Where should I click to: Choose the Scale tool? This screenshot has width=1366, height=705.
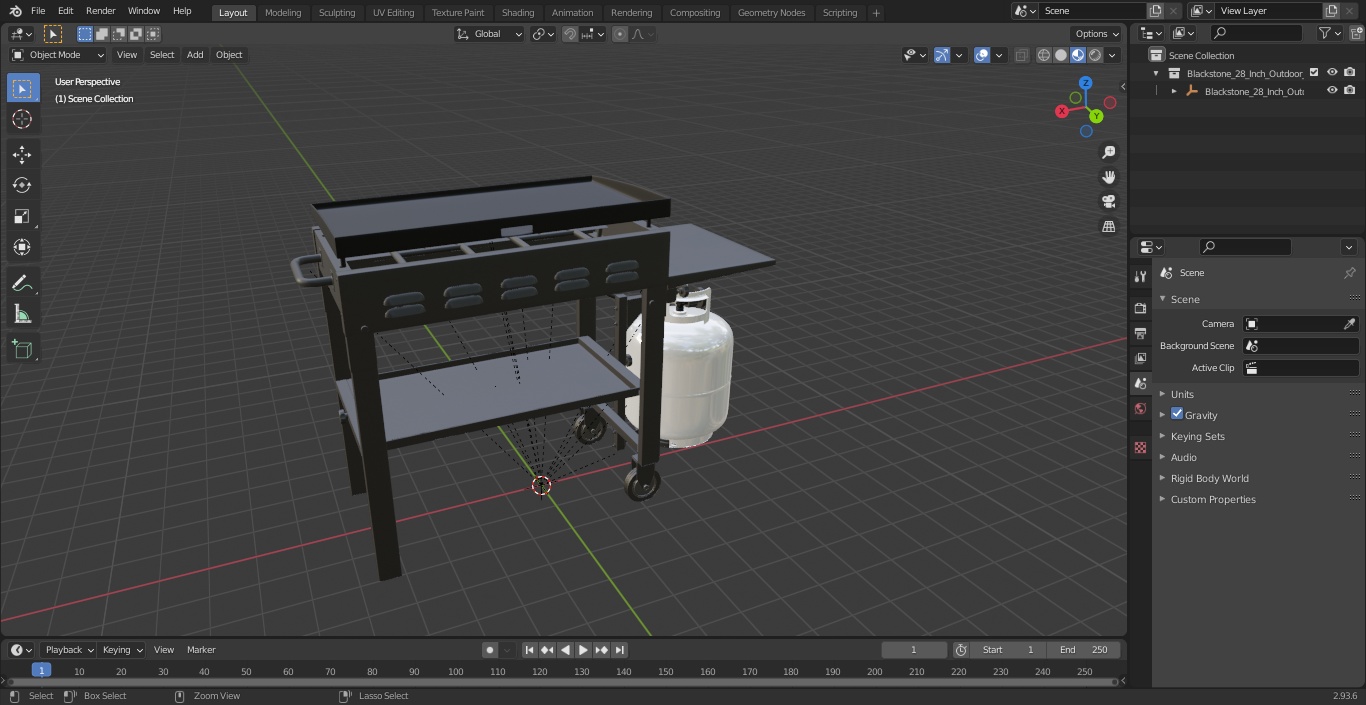click(x=22, y=216)
